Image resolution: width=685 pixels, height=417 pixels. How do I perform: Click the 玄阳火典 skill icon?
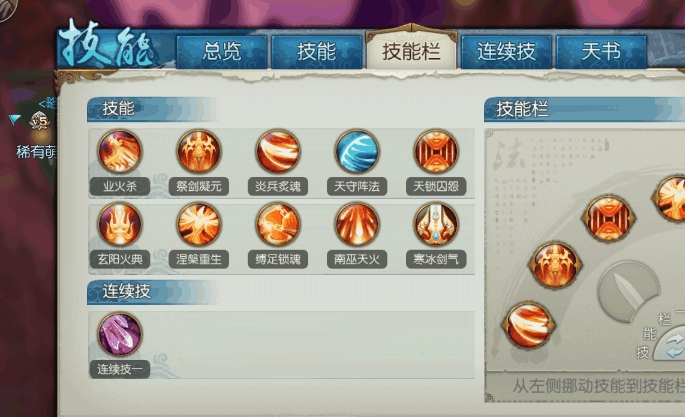(x=120, y=224)
